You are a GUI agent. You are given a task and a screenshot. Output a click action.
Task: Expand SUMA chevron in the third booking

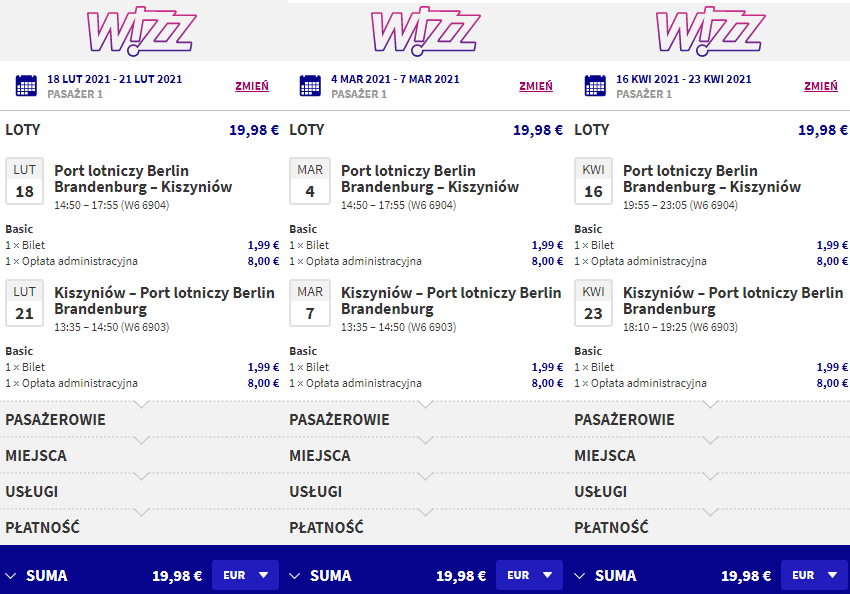pos(579,576)
